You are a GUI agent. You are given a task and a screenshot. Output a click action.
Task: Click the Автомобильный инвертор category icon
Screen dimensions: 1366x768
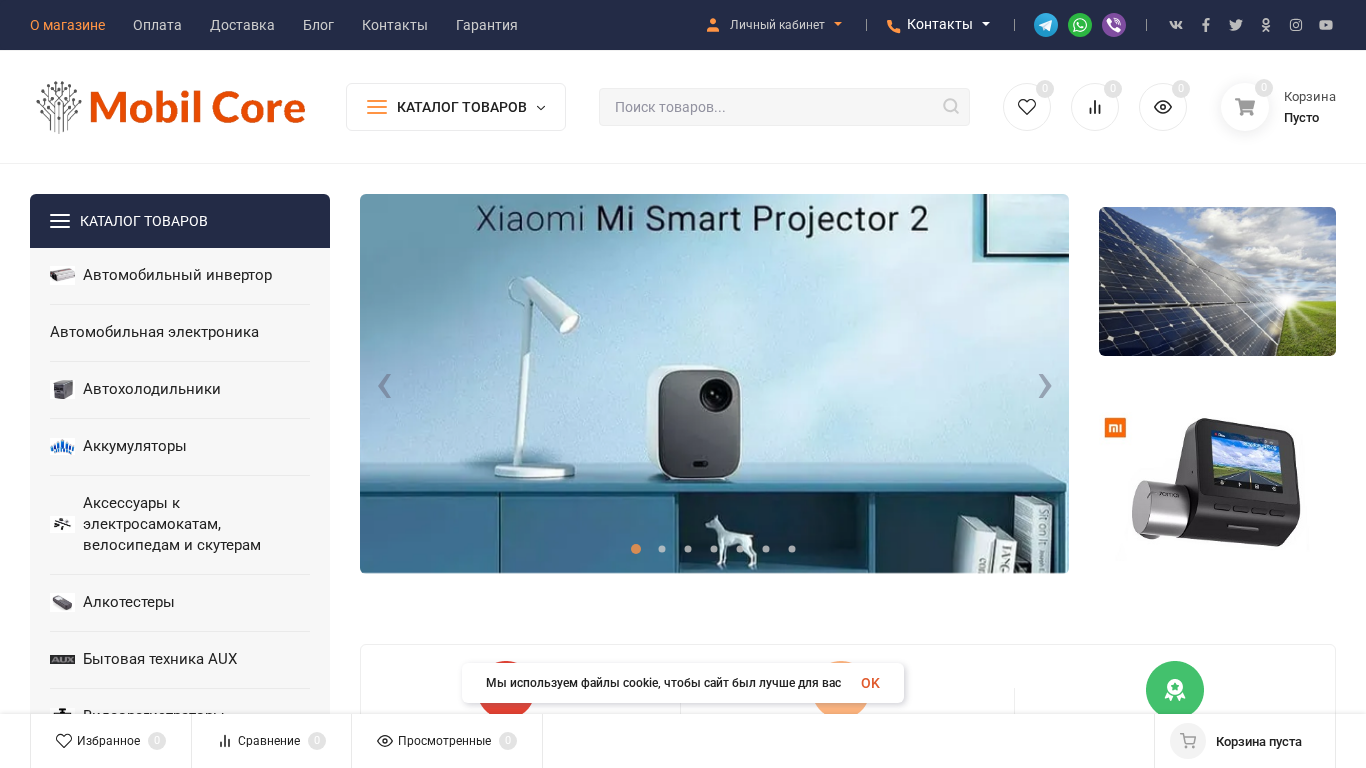(x=62, y=275)
